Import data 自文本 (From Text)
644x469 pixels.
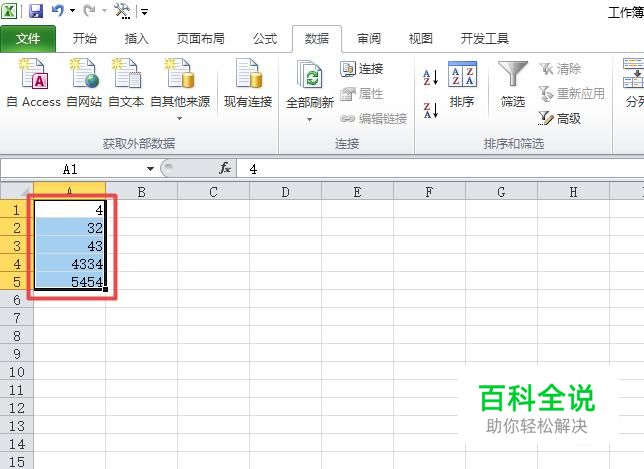126,83
